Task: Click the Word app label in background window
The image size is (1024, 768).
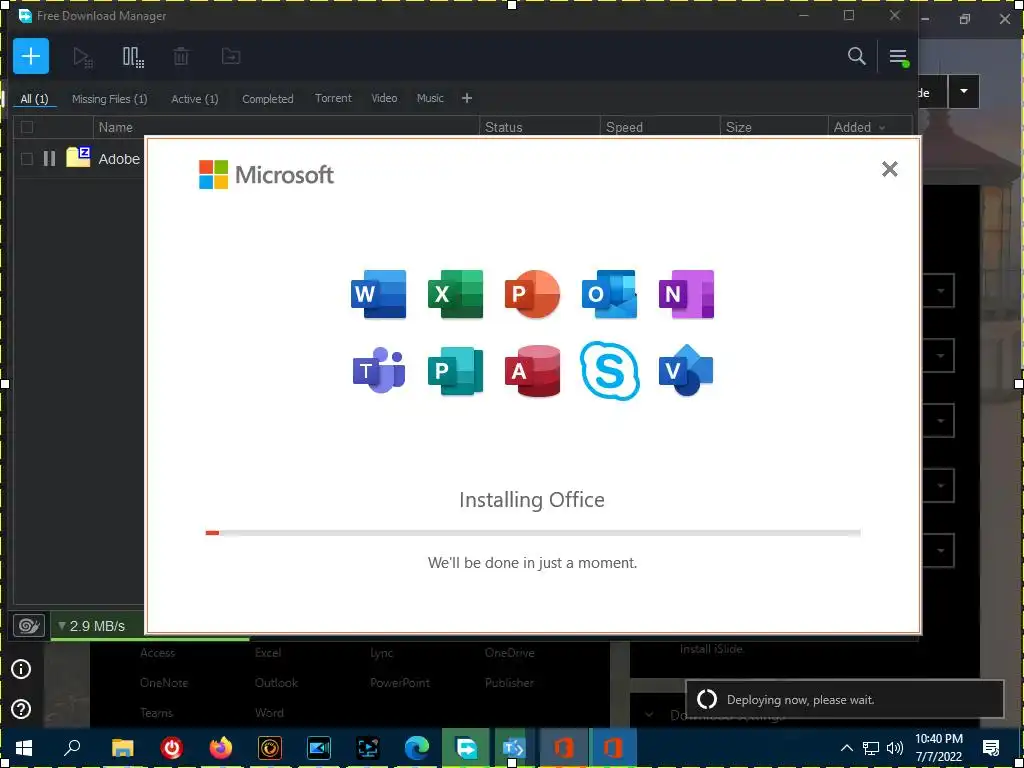Action: point(269,712)
